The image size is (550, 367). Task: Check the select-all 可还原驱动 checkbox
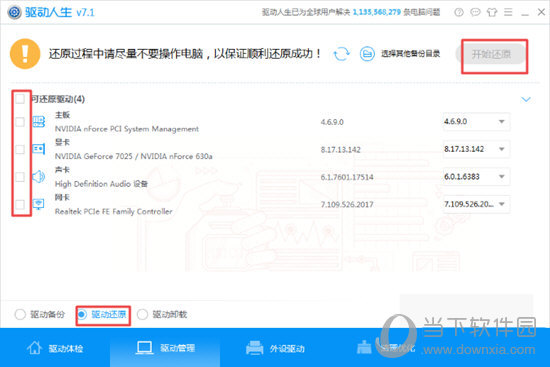click(20, 99)
